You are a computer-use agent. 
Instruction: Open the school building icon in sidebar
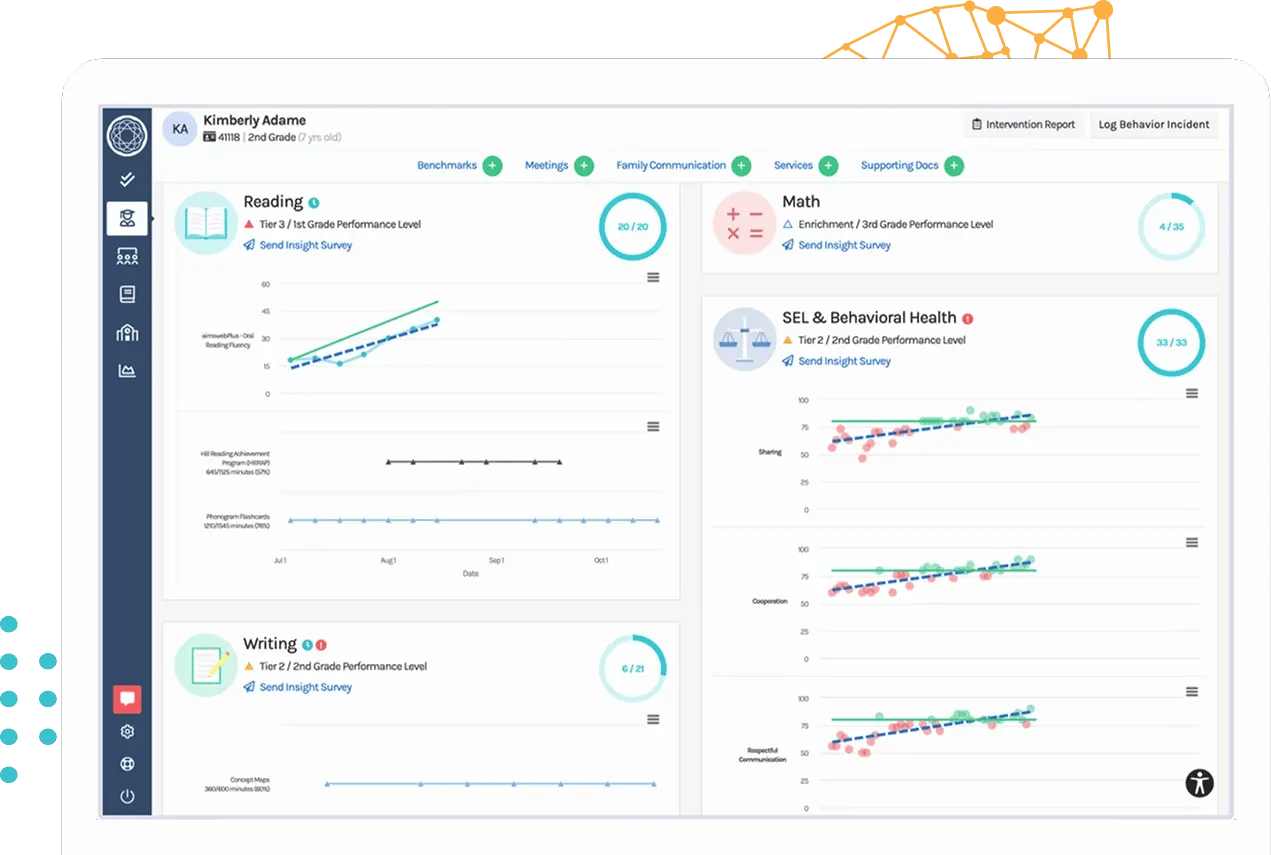pyautogui.click(x=126, y=331)
